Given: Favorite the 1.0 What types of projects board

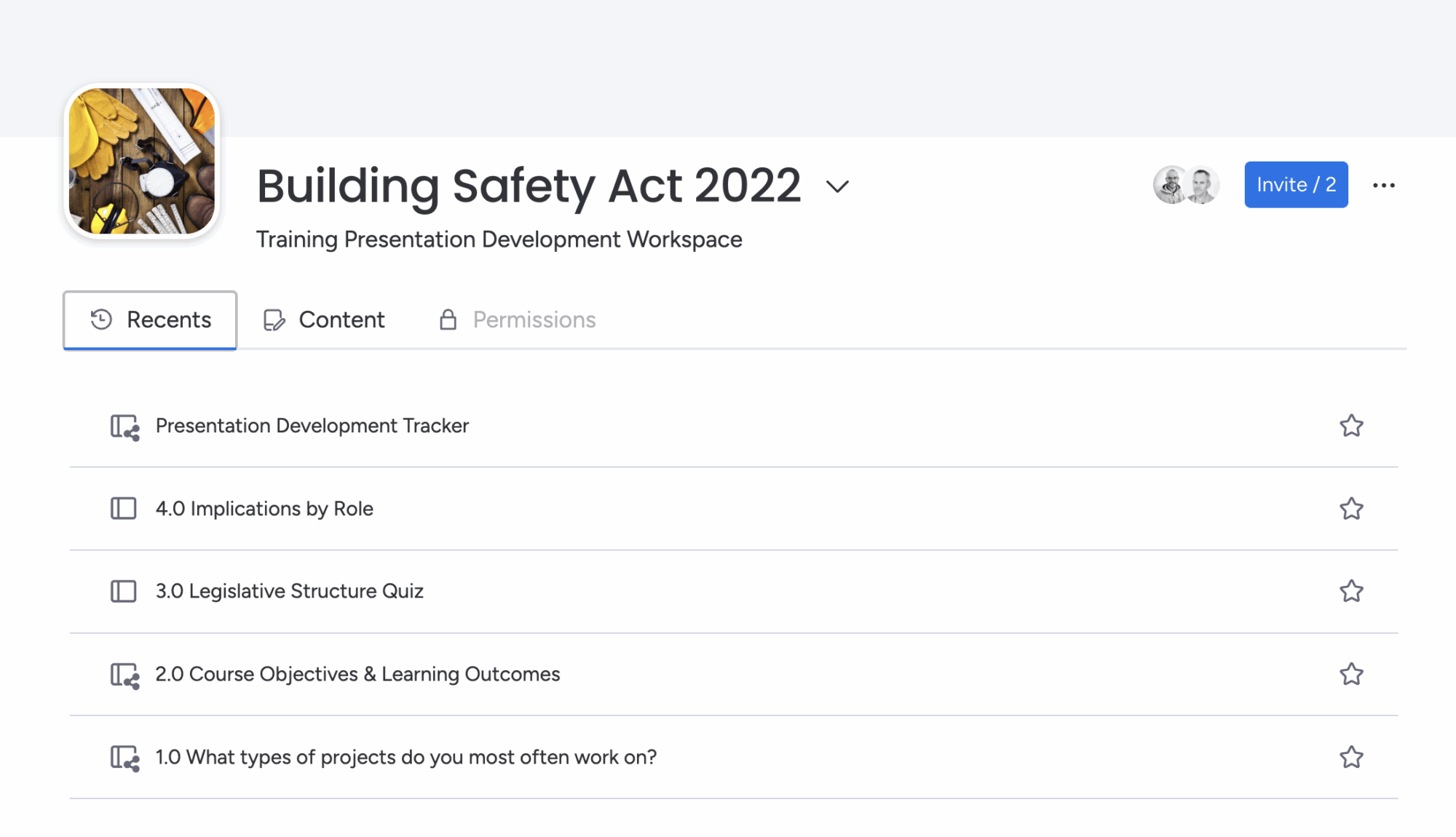Looking at the screenshot, I should coord(1351,757).
